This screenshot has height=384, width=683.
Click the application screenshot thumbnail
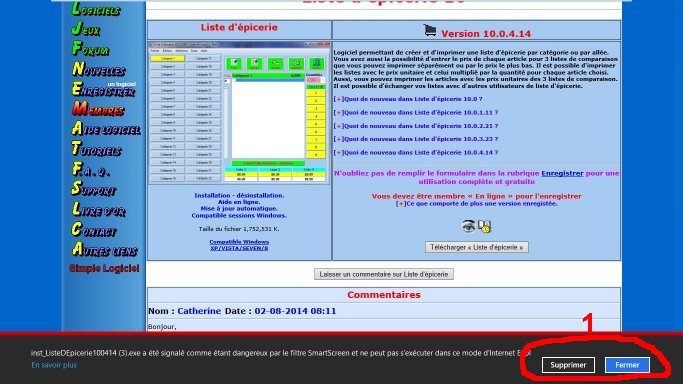pos(239,113)
